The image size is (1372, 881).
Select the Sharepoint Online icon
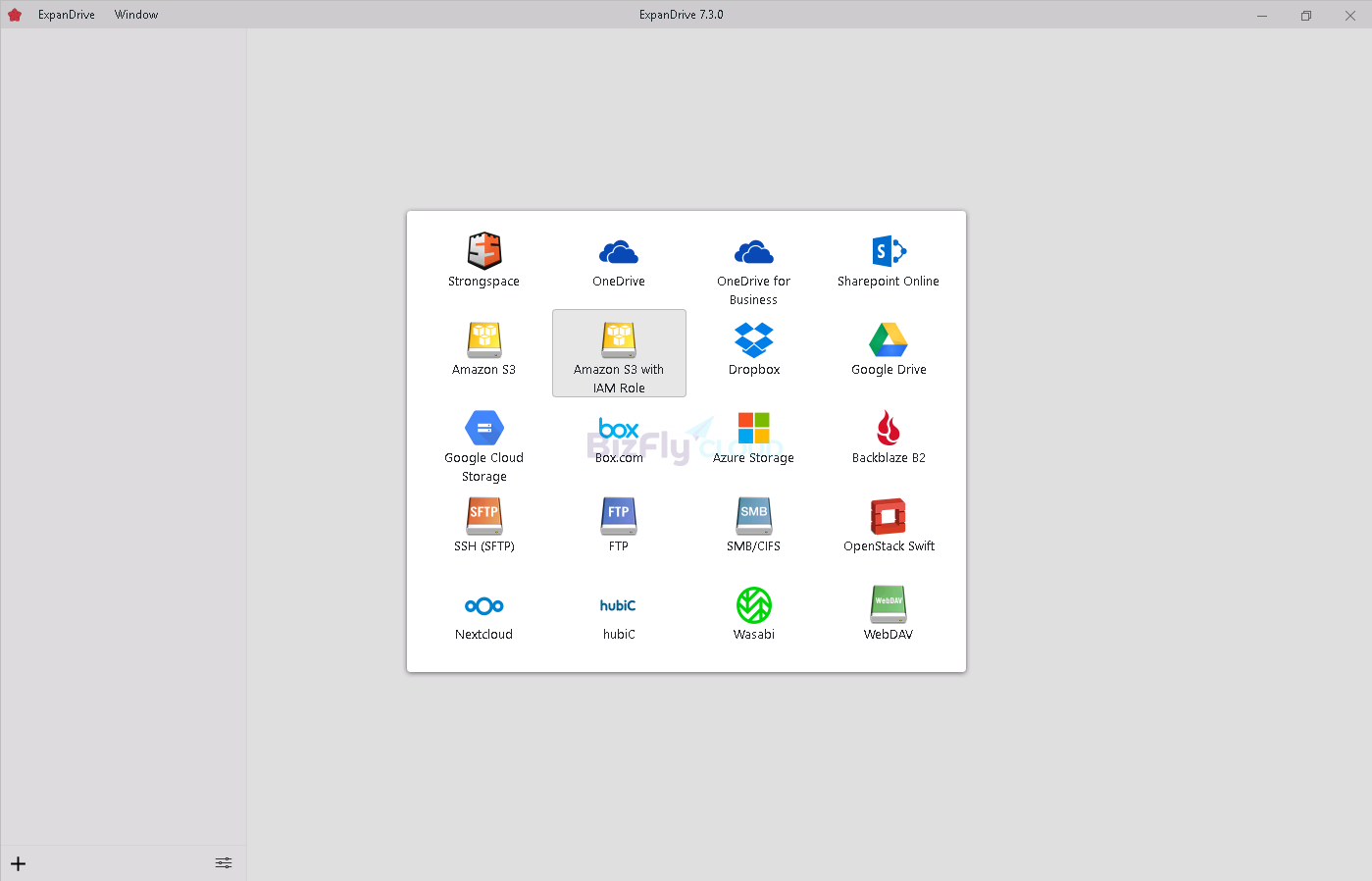889,251
